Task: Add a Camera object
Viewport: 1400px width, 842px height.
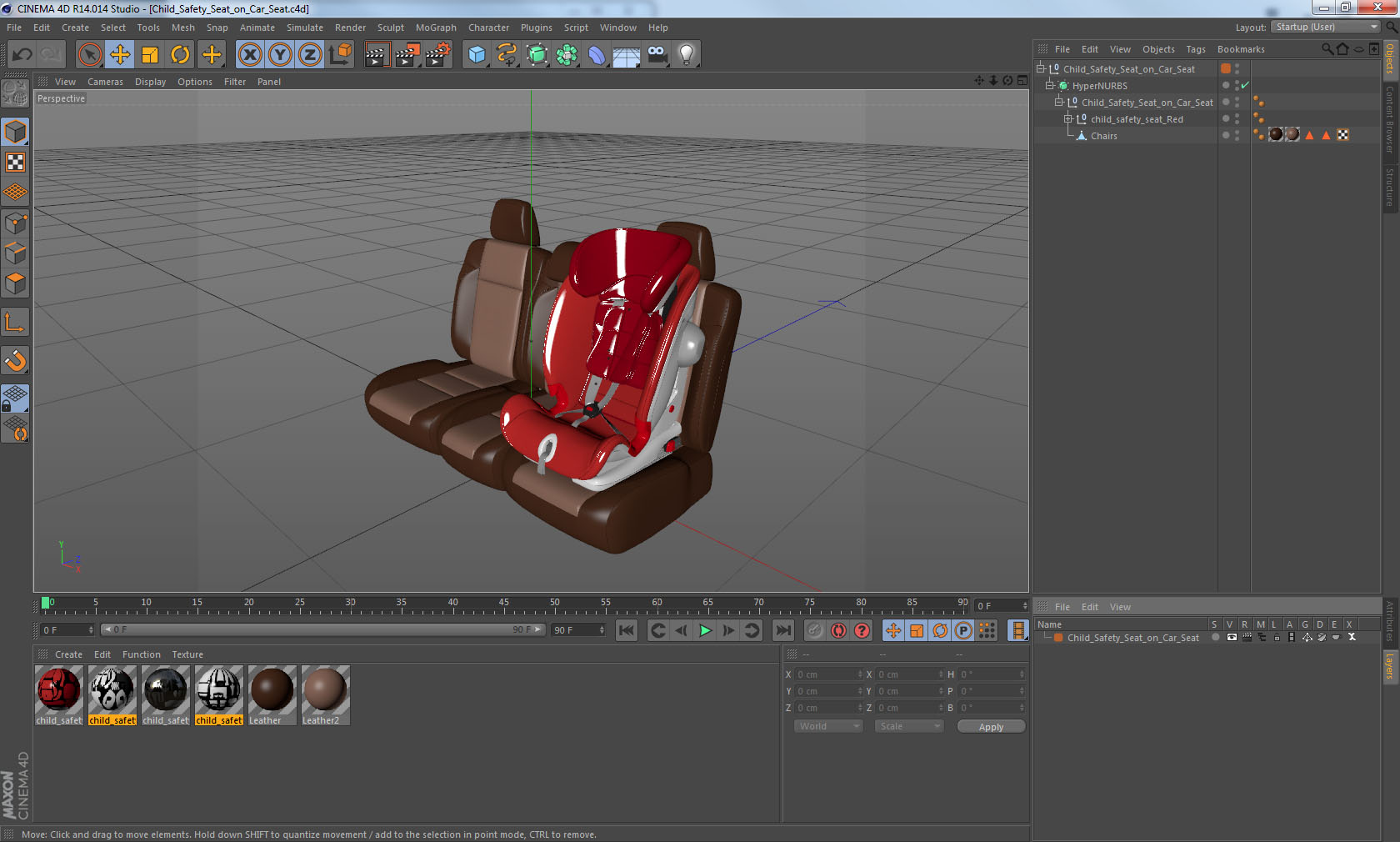Action: point(657,55)
